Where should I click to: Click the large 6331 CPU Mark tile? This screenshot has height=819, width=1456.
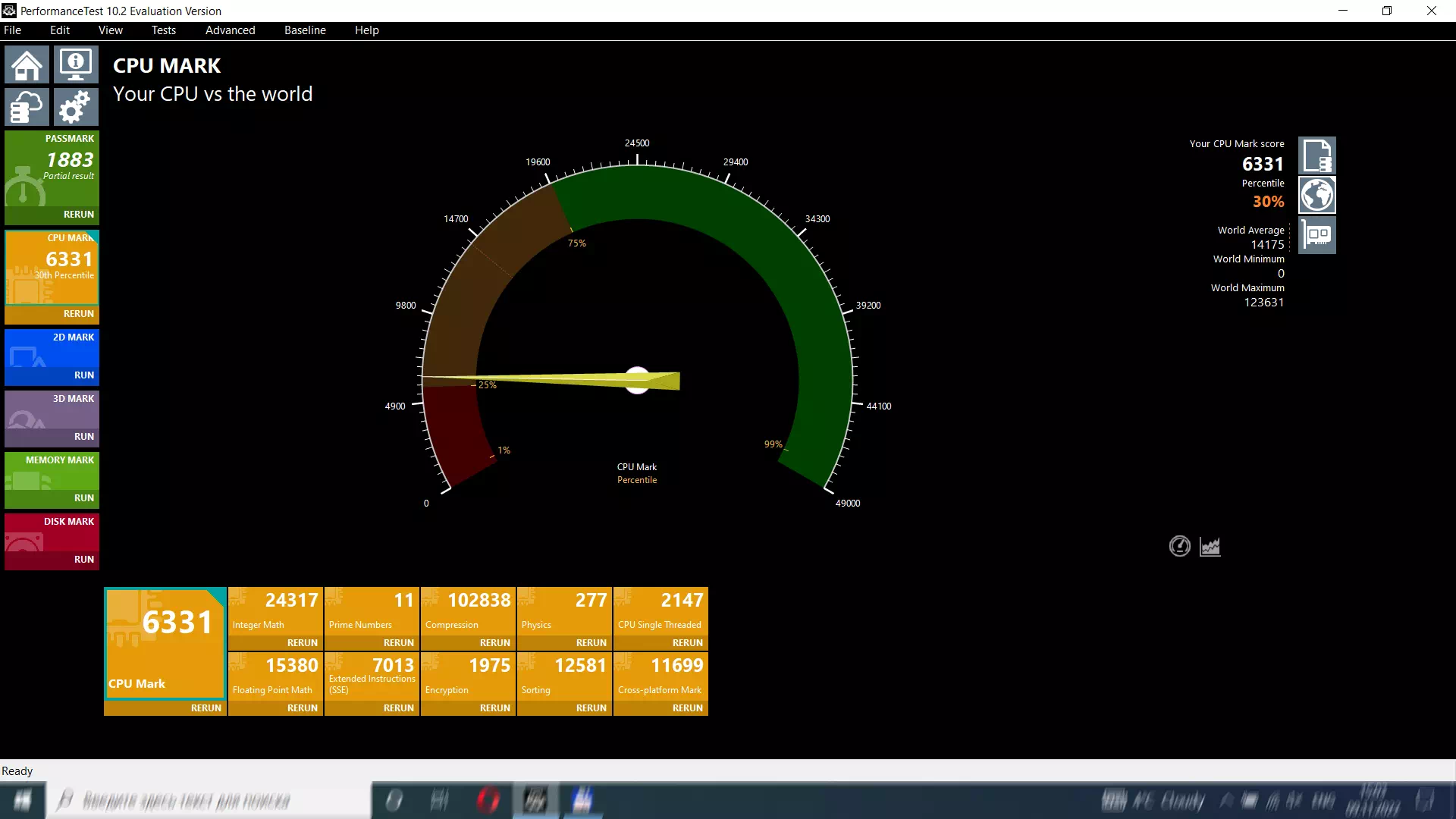165,641
